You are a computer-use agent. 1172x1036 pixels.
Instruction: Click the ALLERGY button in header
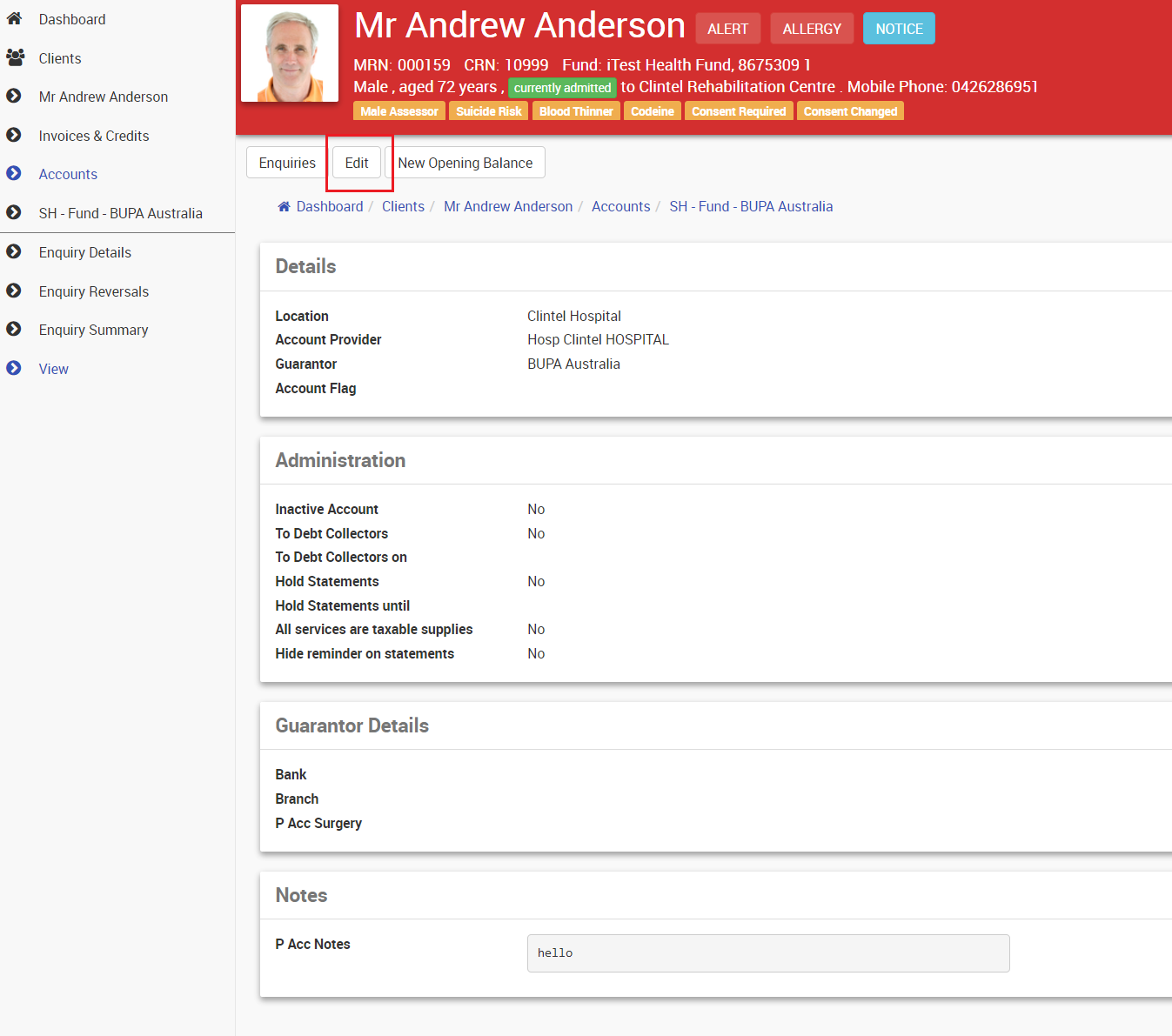[812, 29]
